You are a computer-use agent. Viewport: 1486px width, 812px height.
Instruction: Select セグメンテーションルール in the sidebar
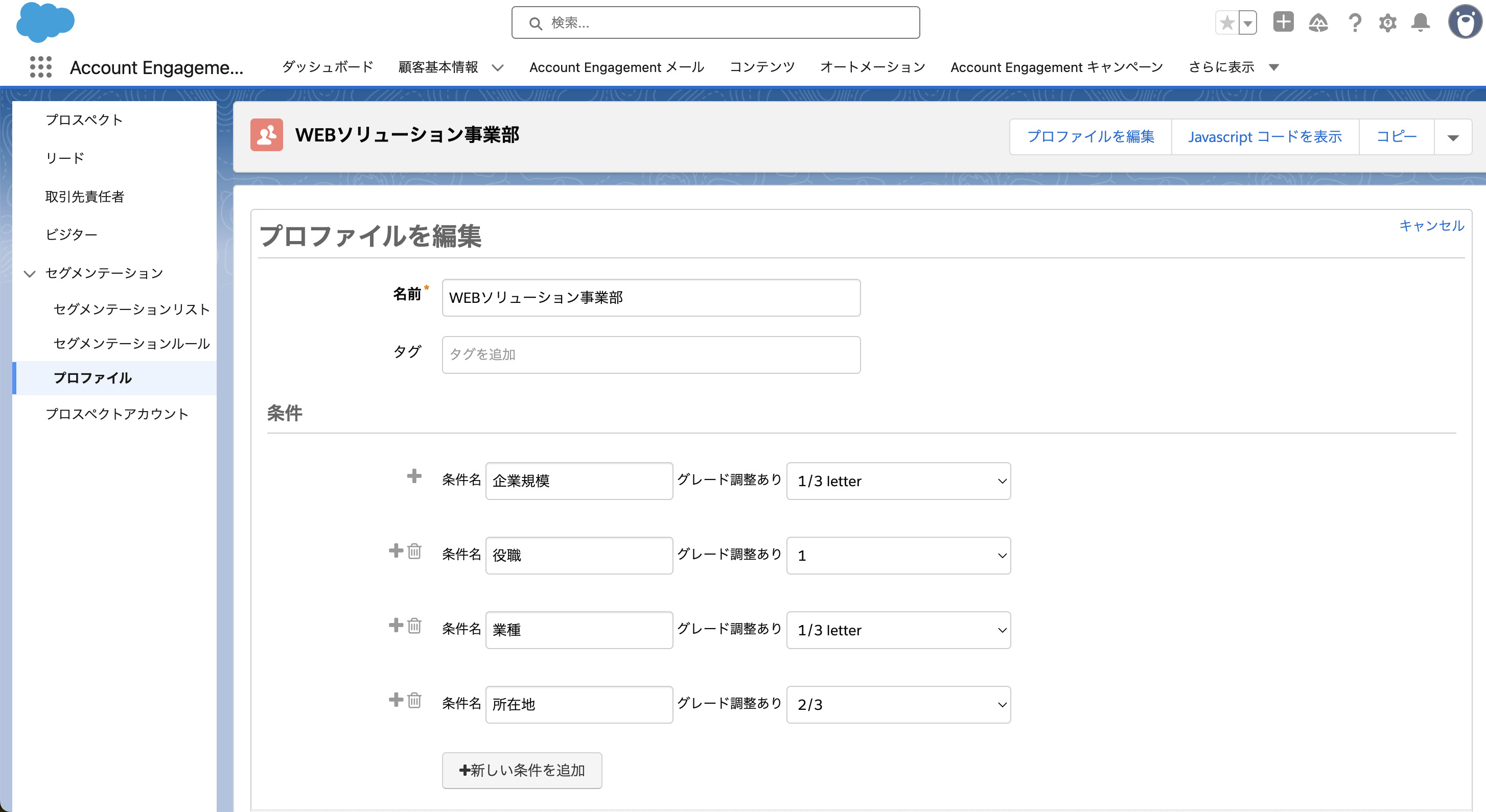point(131,344)
